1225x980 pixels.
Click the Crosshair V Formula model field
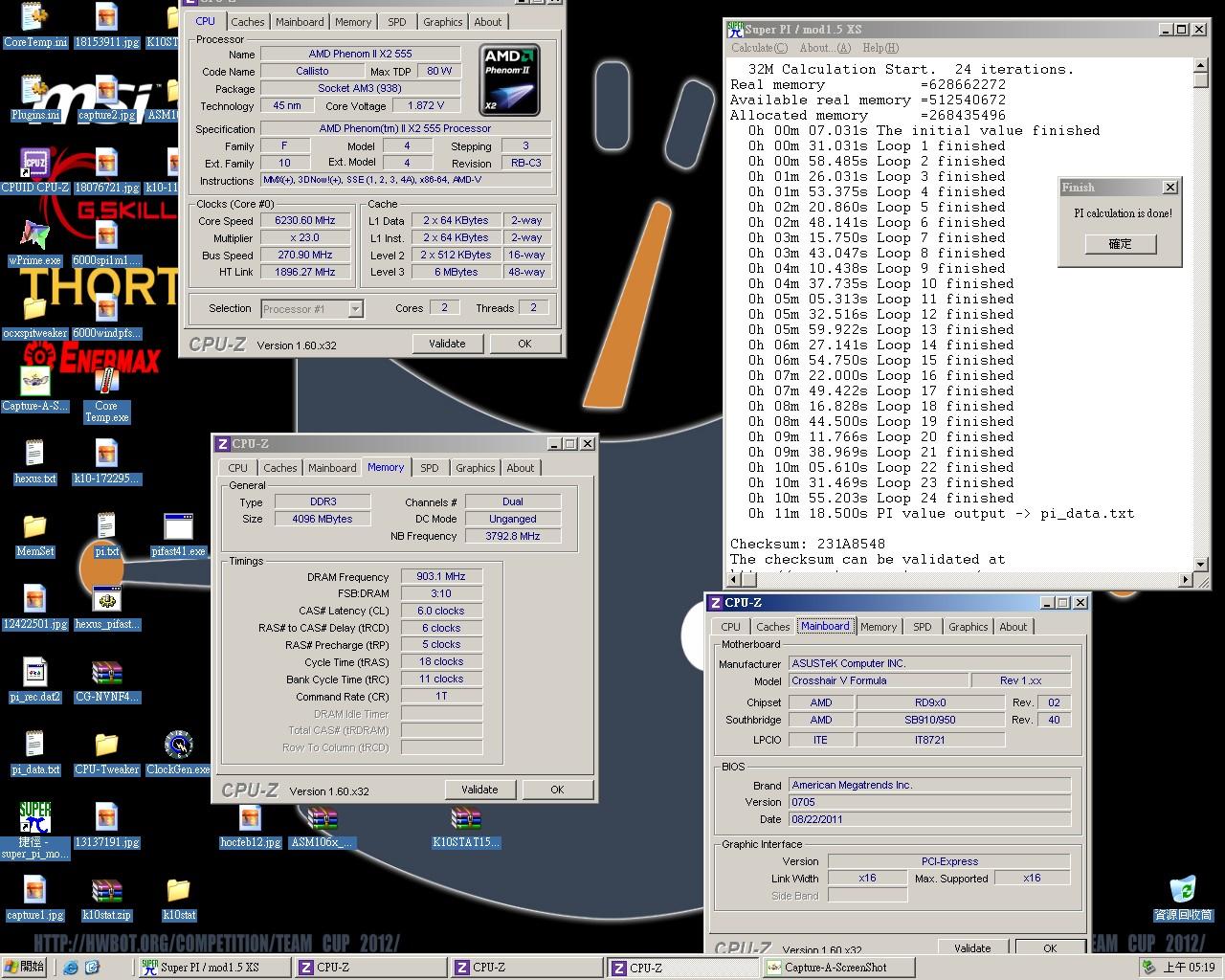coord(877,680)
